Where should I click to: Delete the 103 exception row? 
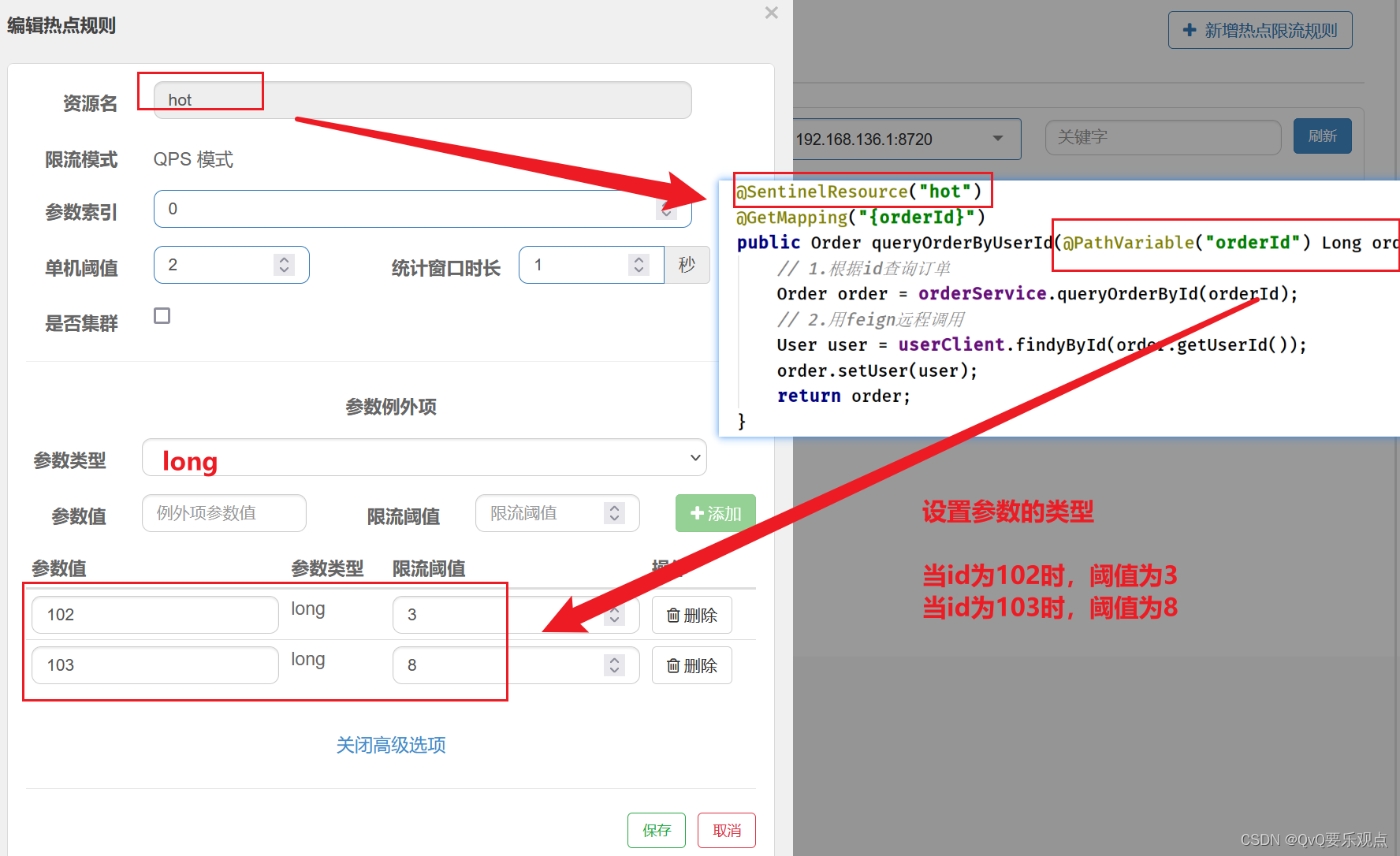tap(692, 665)
